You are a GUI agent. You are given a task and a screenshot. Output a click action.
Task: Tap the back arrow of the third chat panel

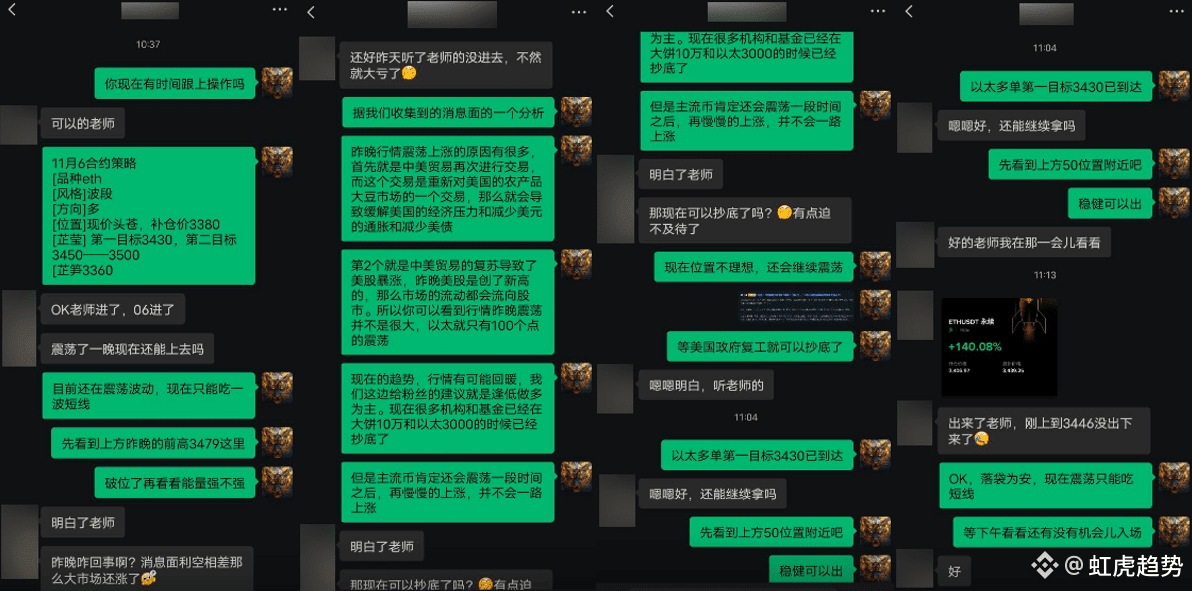[609, 11]
